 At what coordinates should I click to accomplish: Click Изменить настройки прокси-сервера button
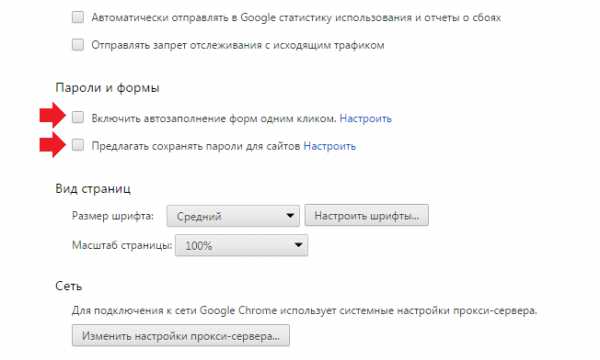click(x=181, y=336)
